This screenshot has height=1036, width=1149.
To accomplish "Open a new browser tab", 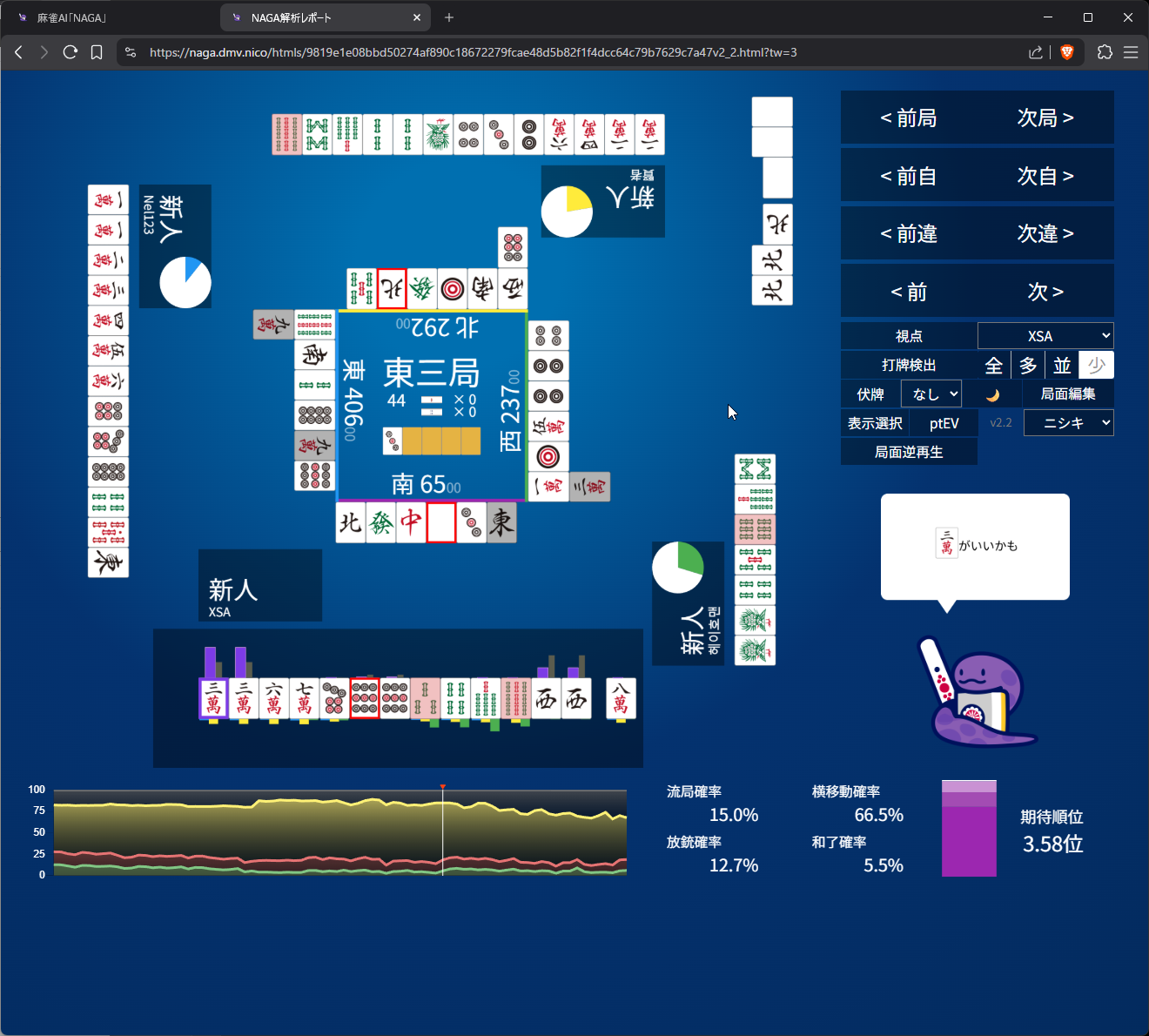I will (449, 17).
